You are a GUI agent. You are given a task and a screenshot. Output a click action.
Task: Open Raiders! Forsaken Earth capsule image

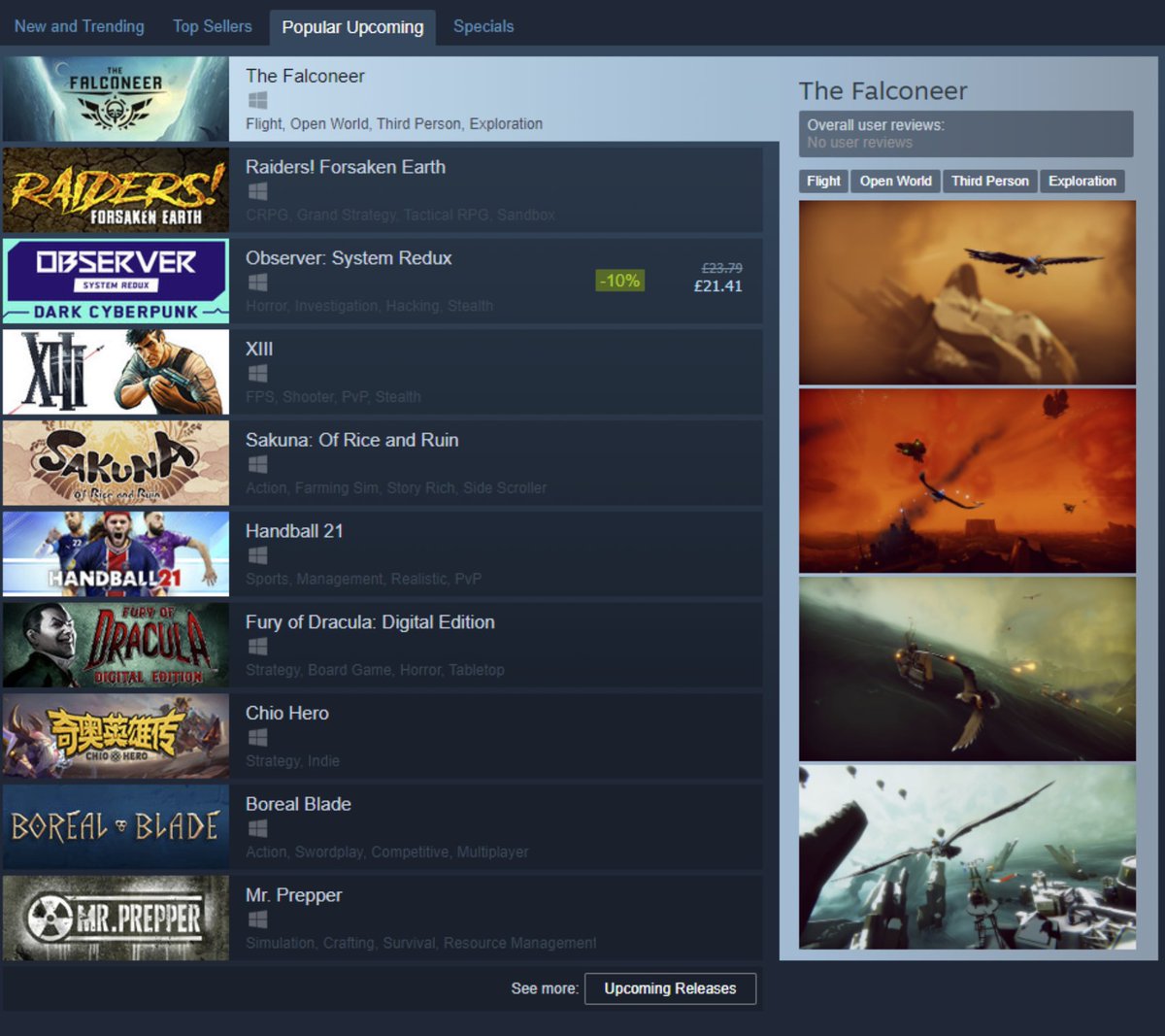click(x=116, y=190)
